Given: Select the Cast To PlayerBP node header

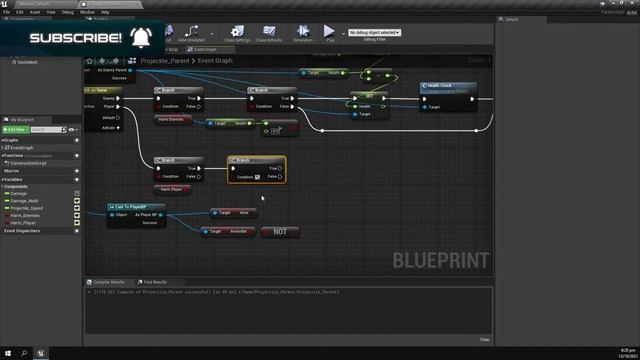Looking at the screenshot, I should (x=136, y=207).
